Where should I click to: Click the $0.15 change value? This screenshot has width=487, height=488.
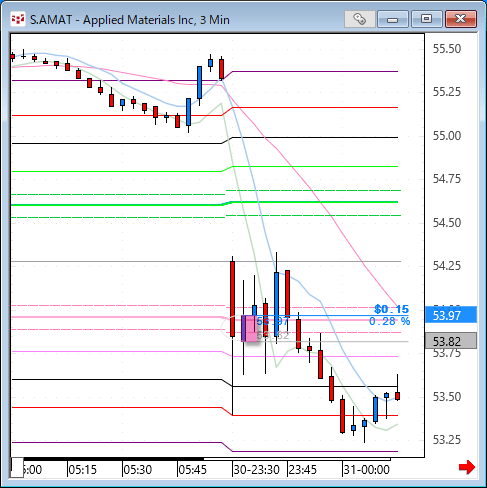[x=391, y=309]
